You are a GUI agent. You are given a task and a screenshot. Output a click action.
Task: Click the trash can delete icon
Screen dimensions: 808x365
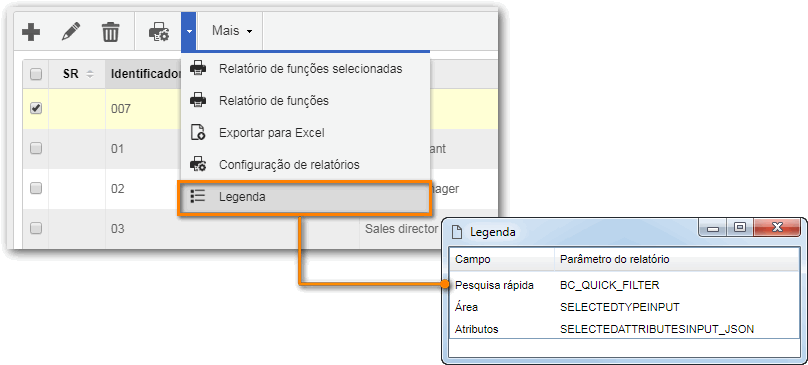click(x=110, y=32)
